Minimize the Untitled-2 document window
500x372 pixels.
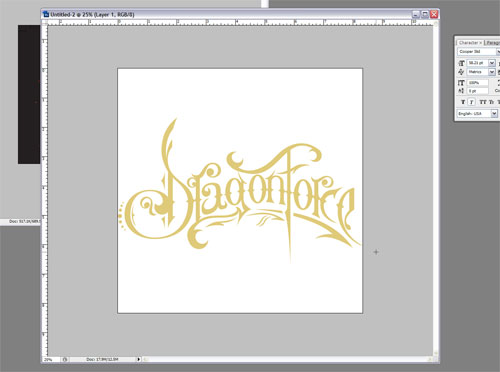pos(415,14)
